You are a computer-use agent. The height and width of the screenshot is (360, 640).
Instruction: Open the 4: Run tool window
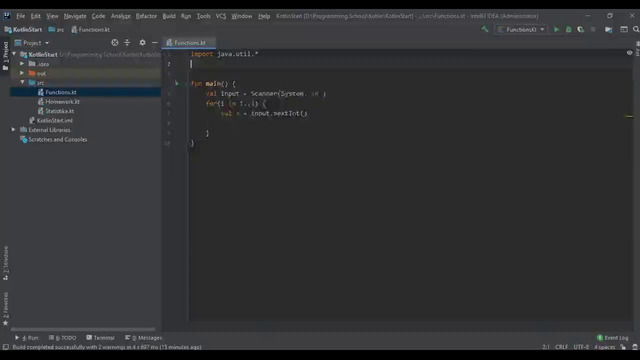click(x=27, y=338)
